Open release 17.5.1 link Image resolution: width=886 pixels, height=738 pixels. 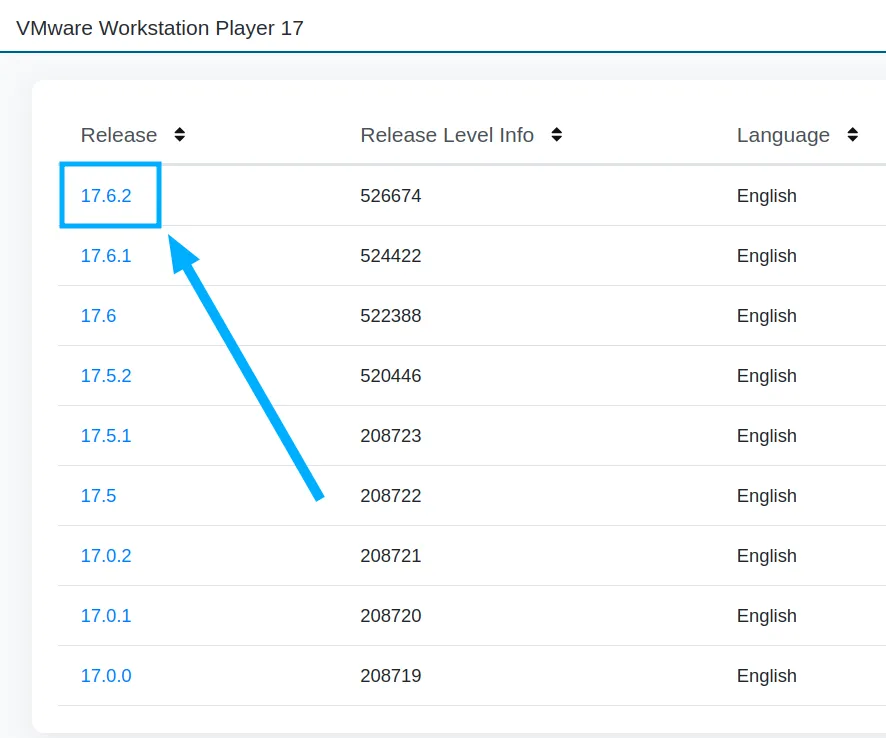pyautogui.click(x=106, y=436)
